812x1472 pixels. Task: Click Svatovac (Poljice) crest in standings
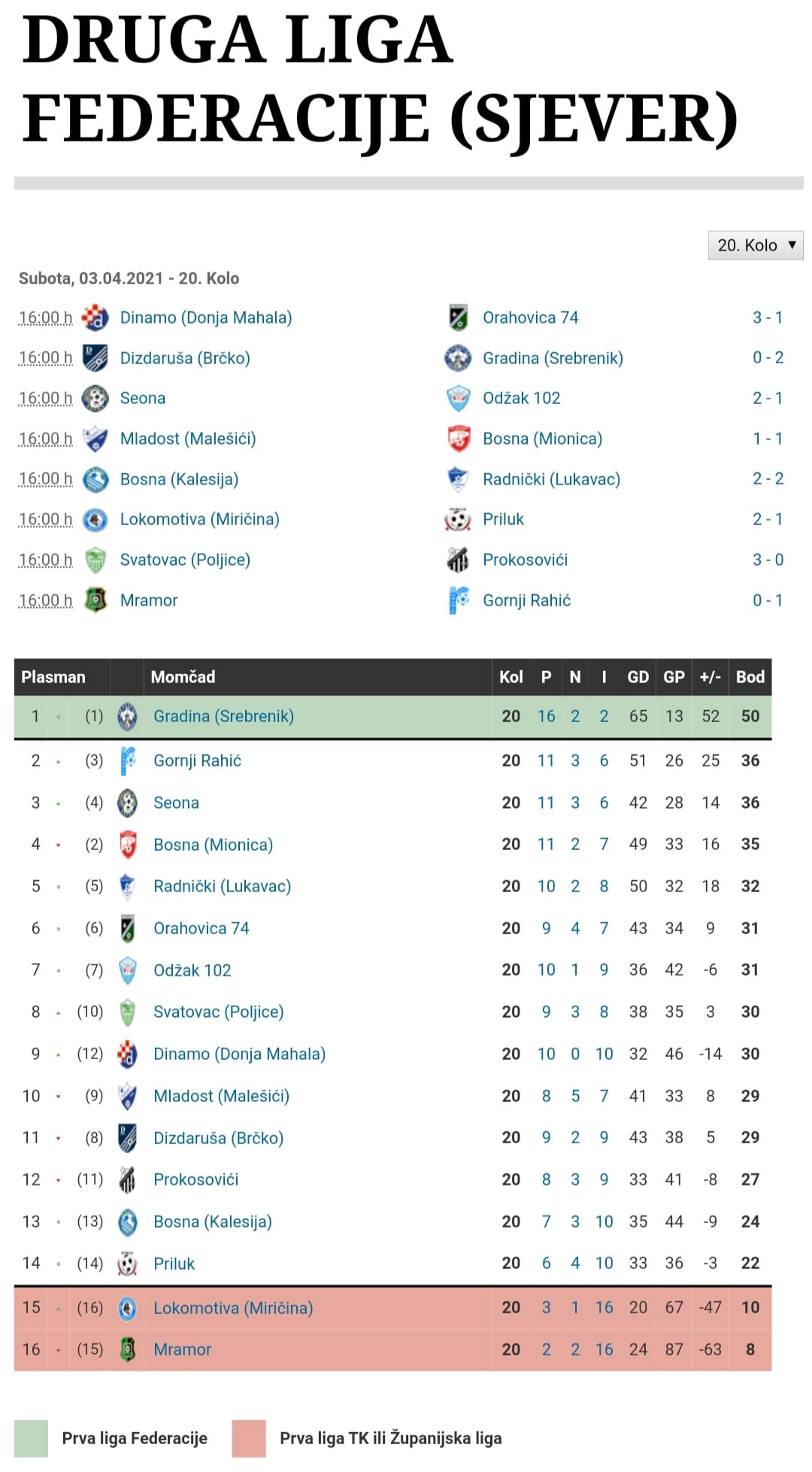coord(128,1012)
